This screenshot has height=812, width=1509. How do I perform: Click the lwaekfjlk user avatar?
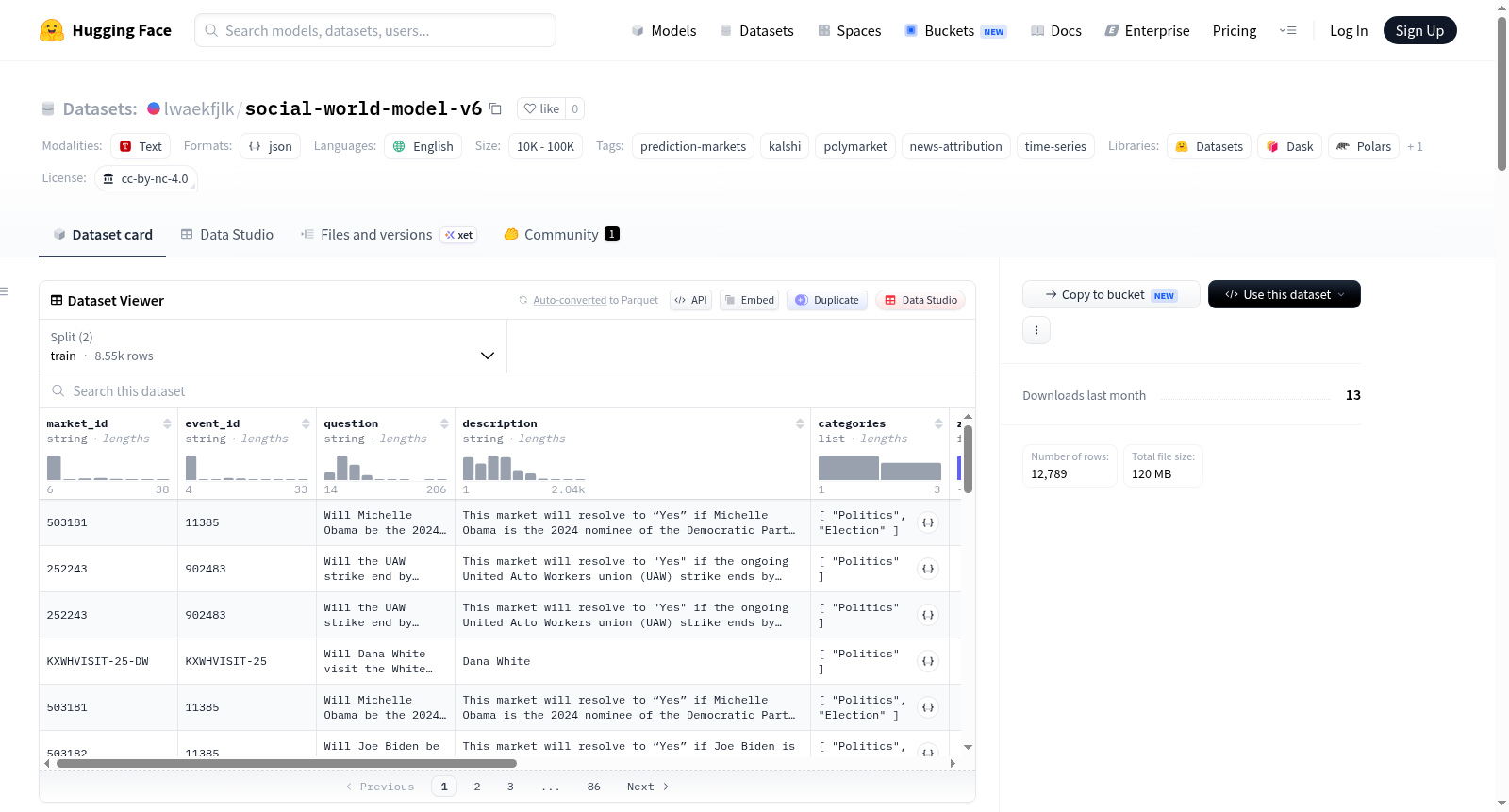(x=154, y=108)
